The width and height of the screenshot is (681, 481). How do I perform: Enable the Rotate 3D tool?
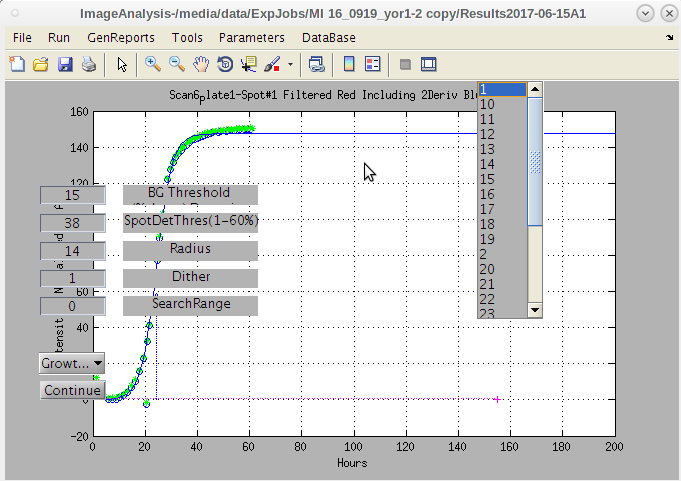pos(225,64)
